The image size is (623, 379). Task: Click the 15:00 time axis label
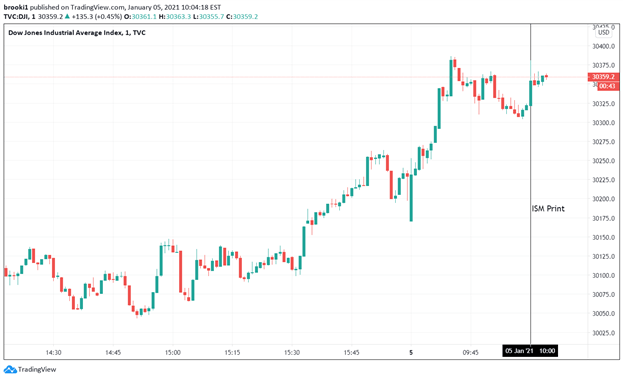172,352
